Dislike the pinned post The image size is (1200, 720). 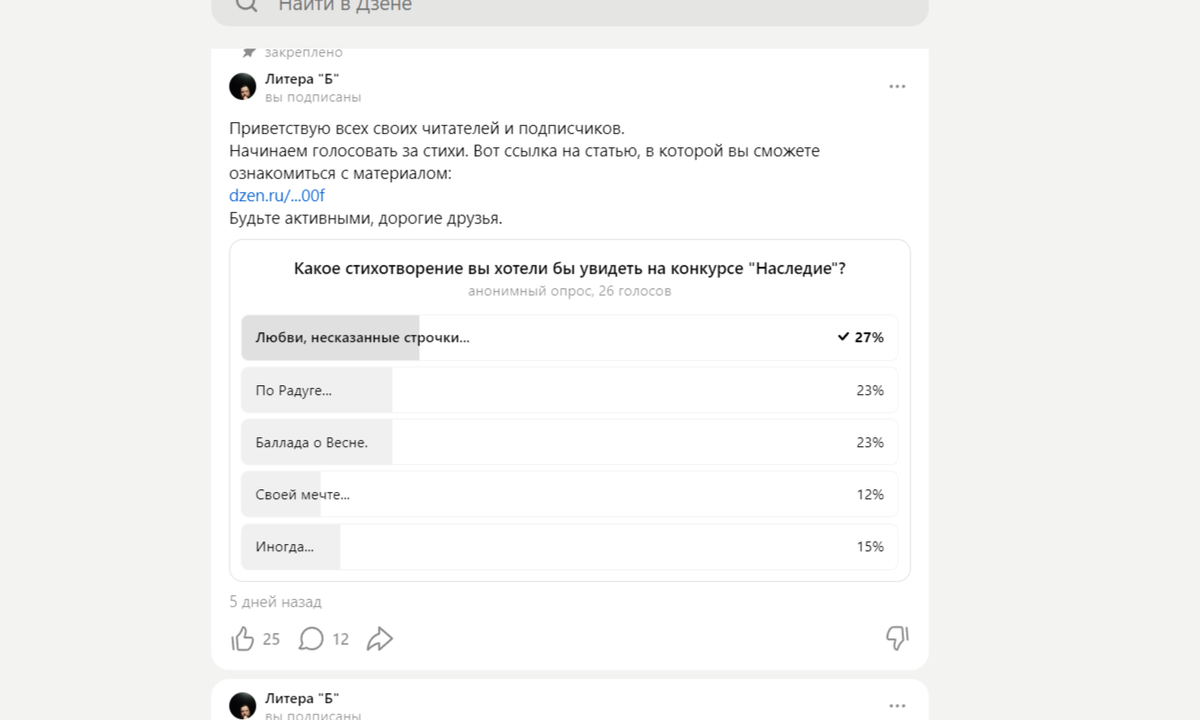[898, 636]
